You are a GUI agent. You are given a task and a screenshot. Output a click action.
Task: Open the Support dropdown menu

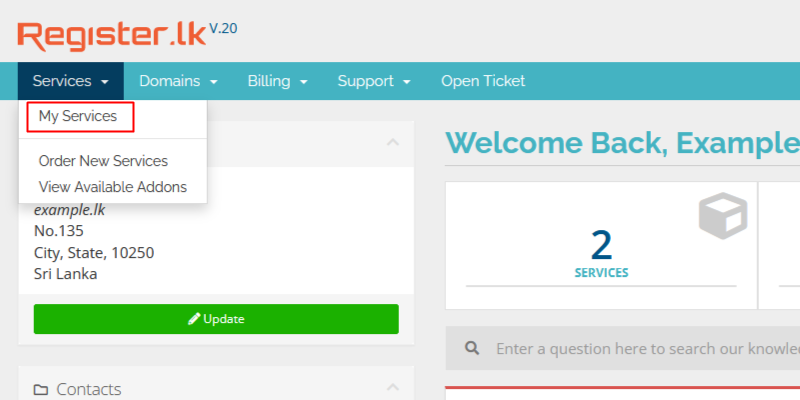(374, 81)
